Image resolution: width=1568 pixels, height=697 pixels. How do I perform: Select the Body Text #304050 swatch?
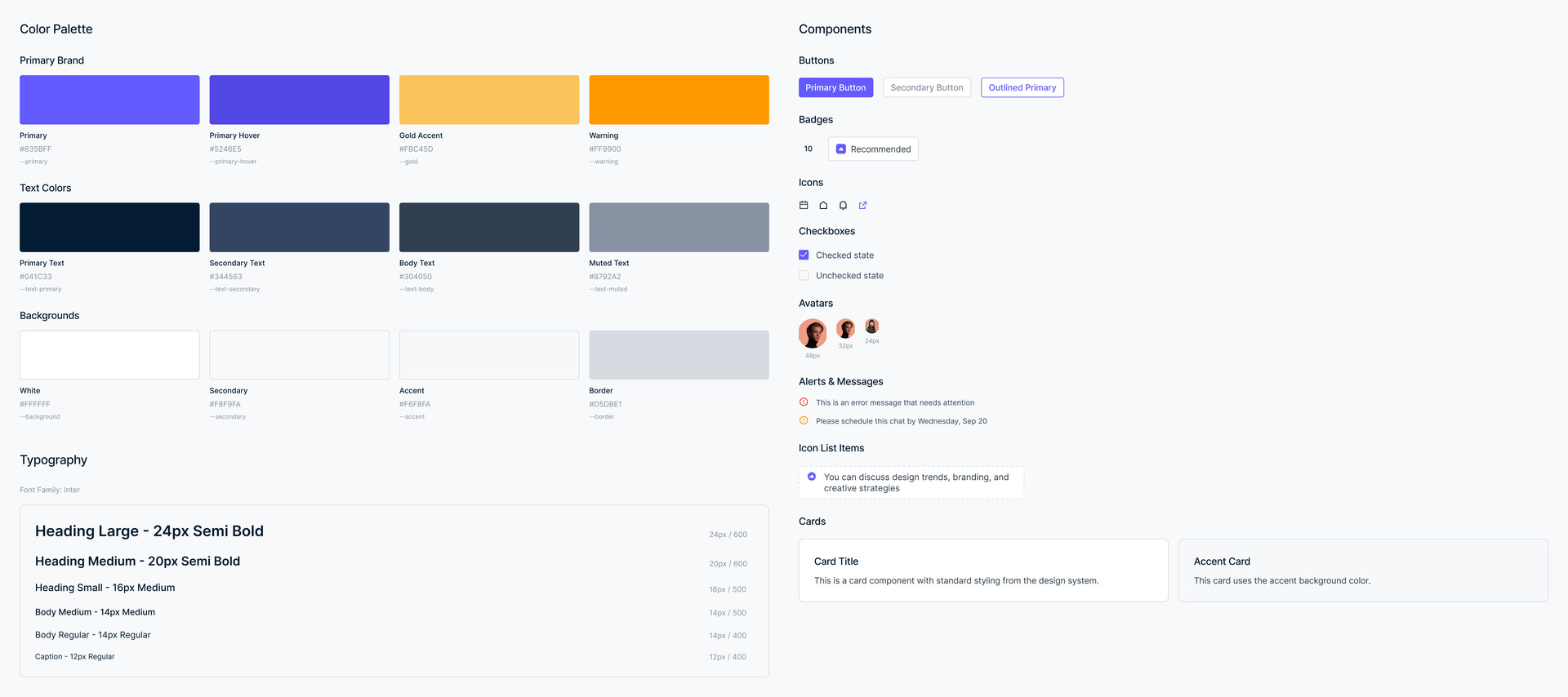pyautogui.click(x=489, y=227)
